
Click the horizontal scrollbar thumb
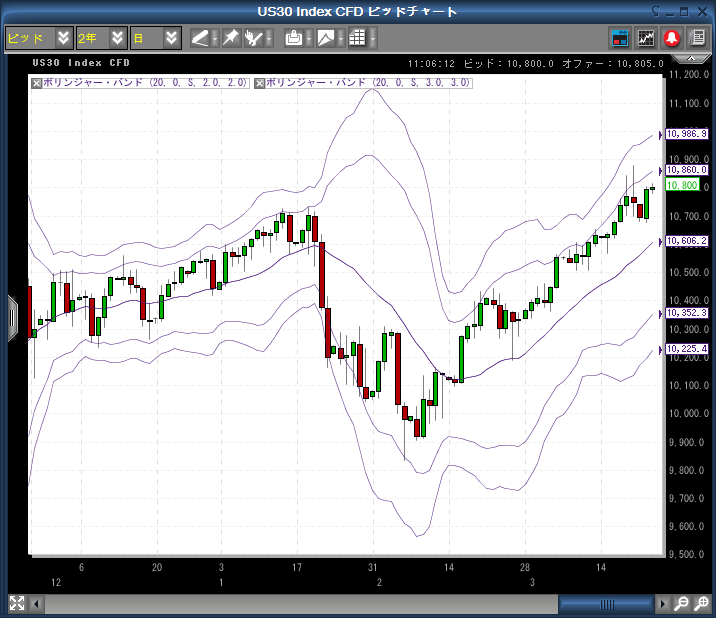click(x=607, y=604)
